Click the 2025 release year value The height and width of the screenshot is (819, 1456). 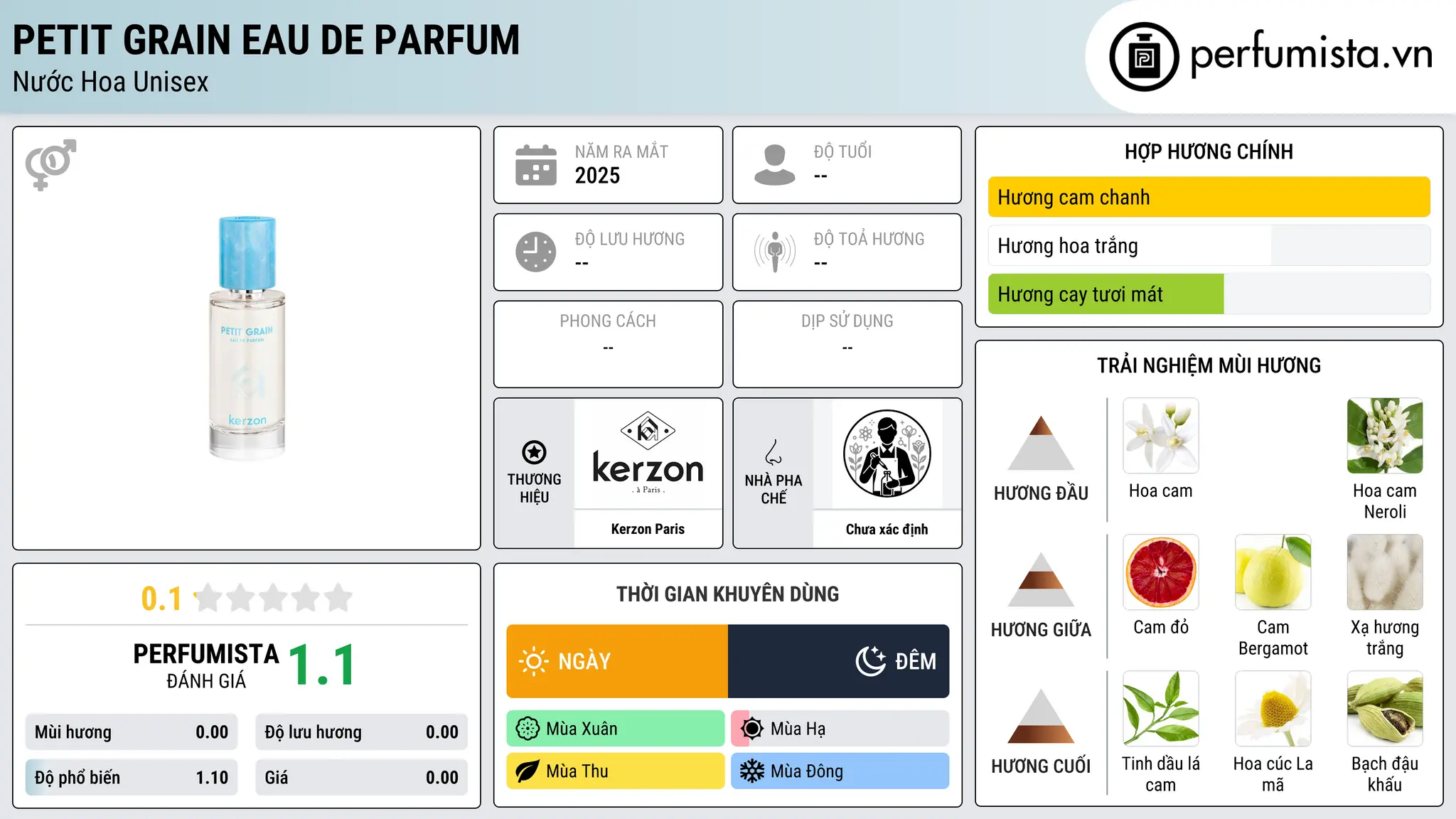pyautogui.click(x=597, y=176)
